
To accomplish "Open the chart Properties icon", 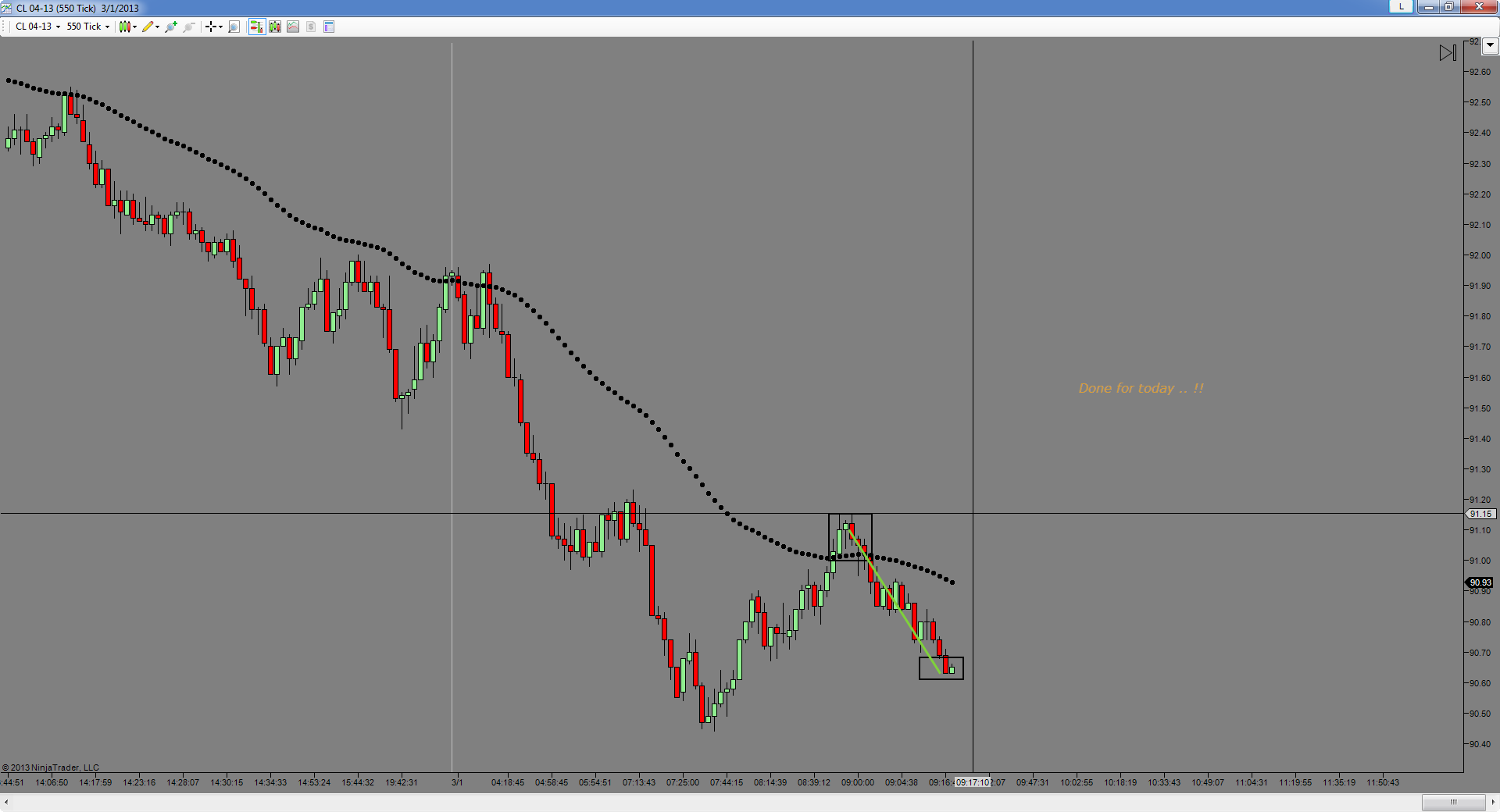I will pos(329,27).
